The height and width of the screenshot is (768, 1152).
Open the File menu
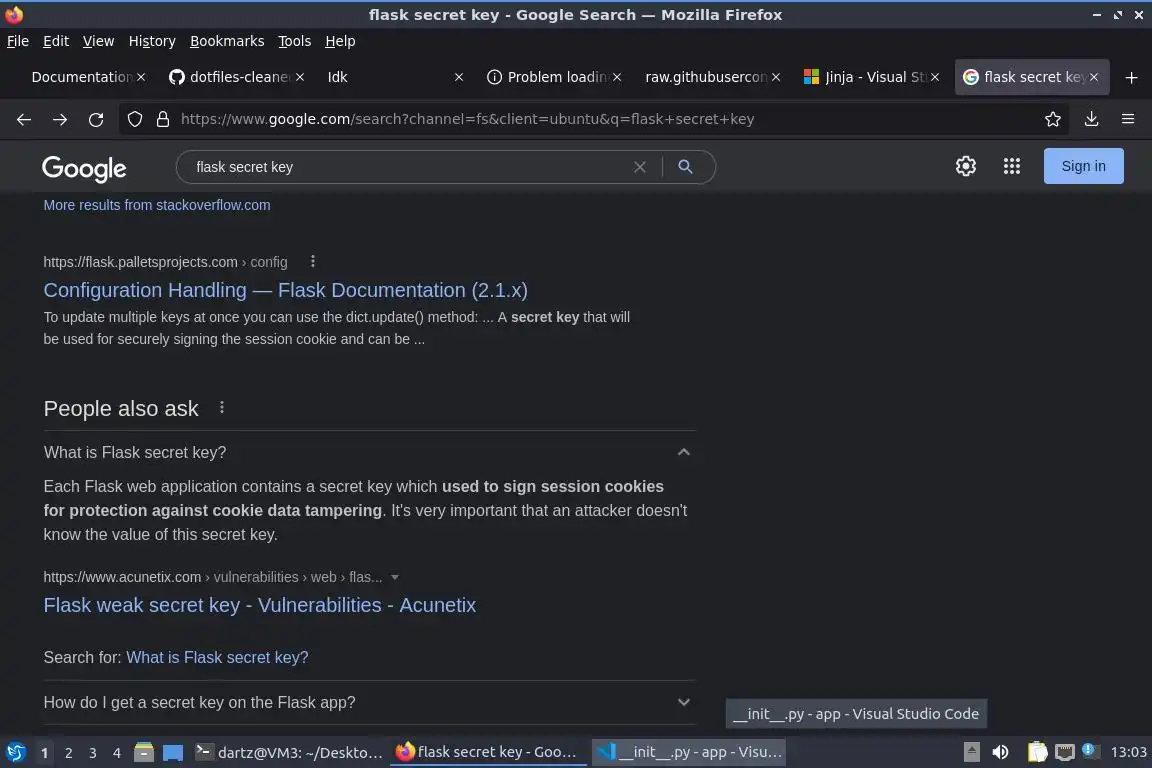18,41
